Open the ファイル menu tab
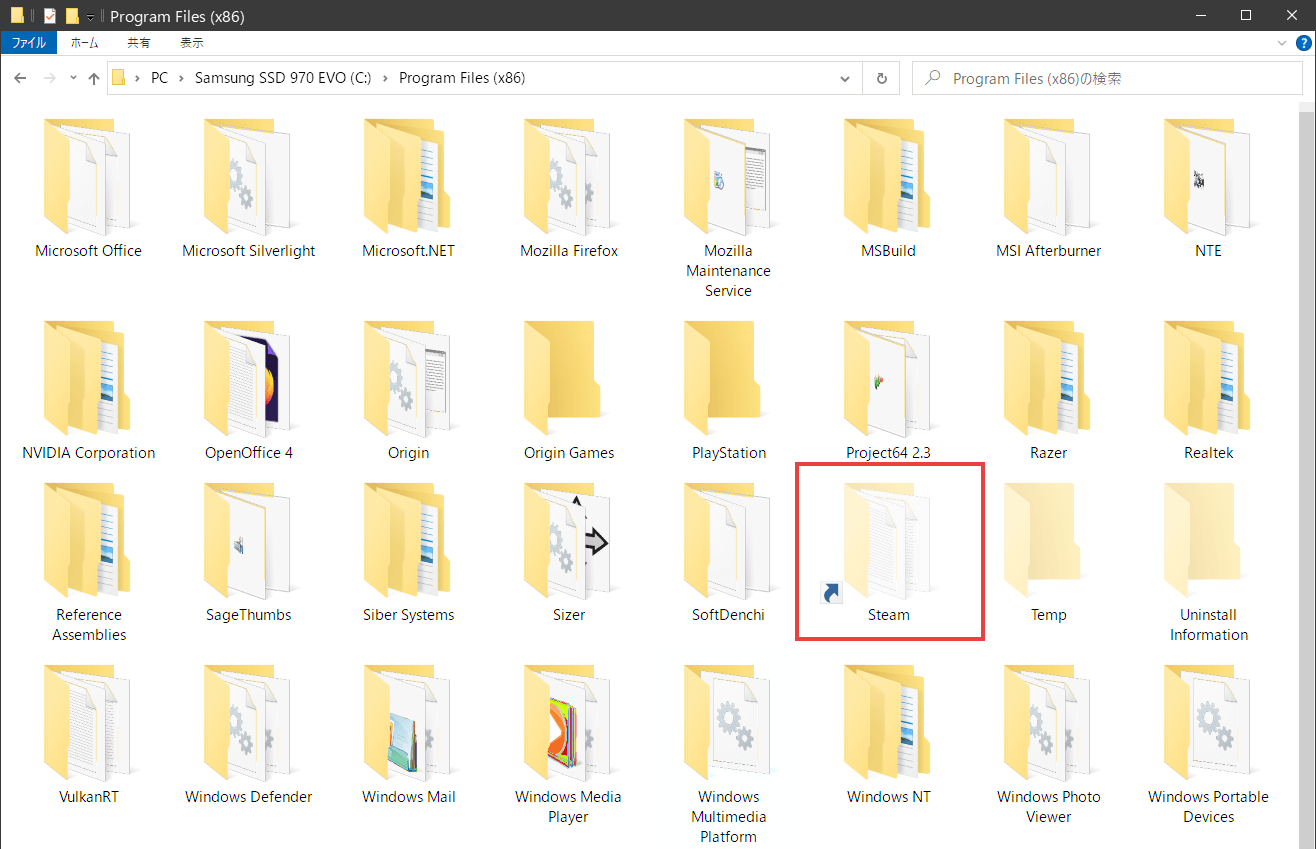The width and height of the screenshot is (1316, 849). click(x=28, y=43)
